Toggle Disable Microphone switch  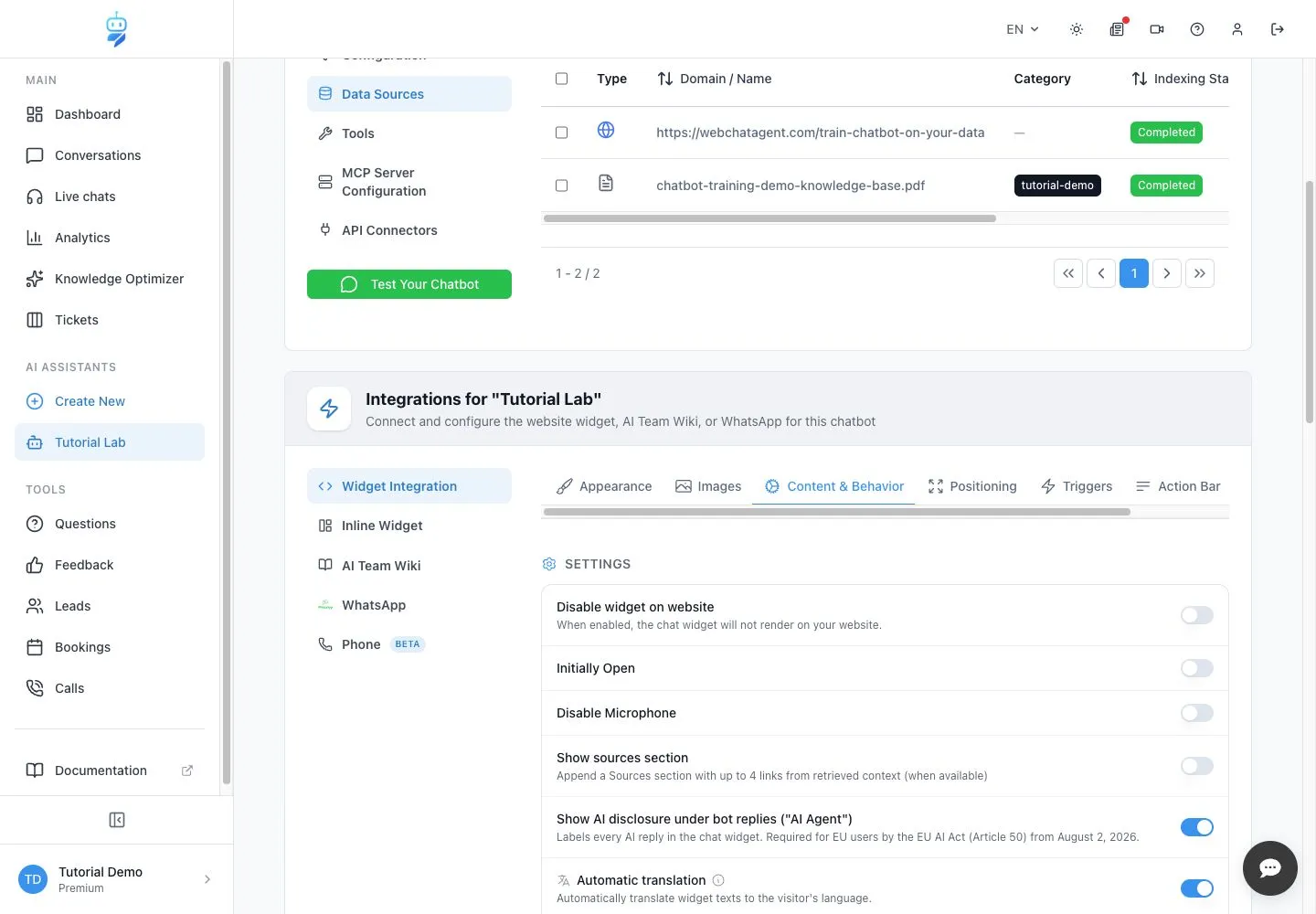tap(1197, 713)
